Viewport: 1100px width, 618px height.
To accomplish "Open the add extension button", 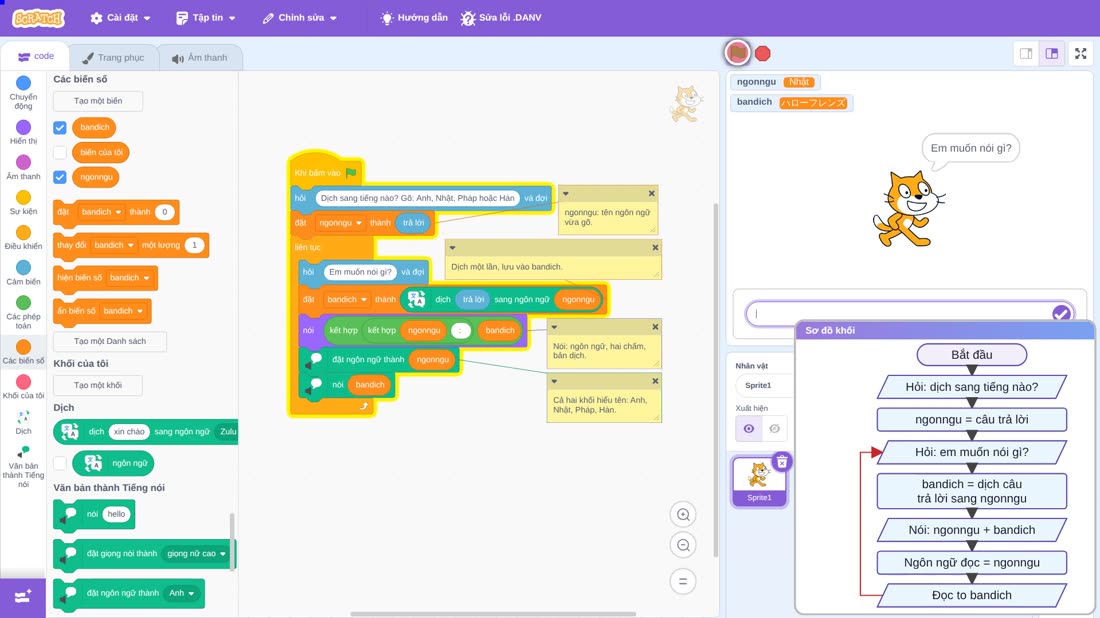I will point(22,597).
